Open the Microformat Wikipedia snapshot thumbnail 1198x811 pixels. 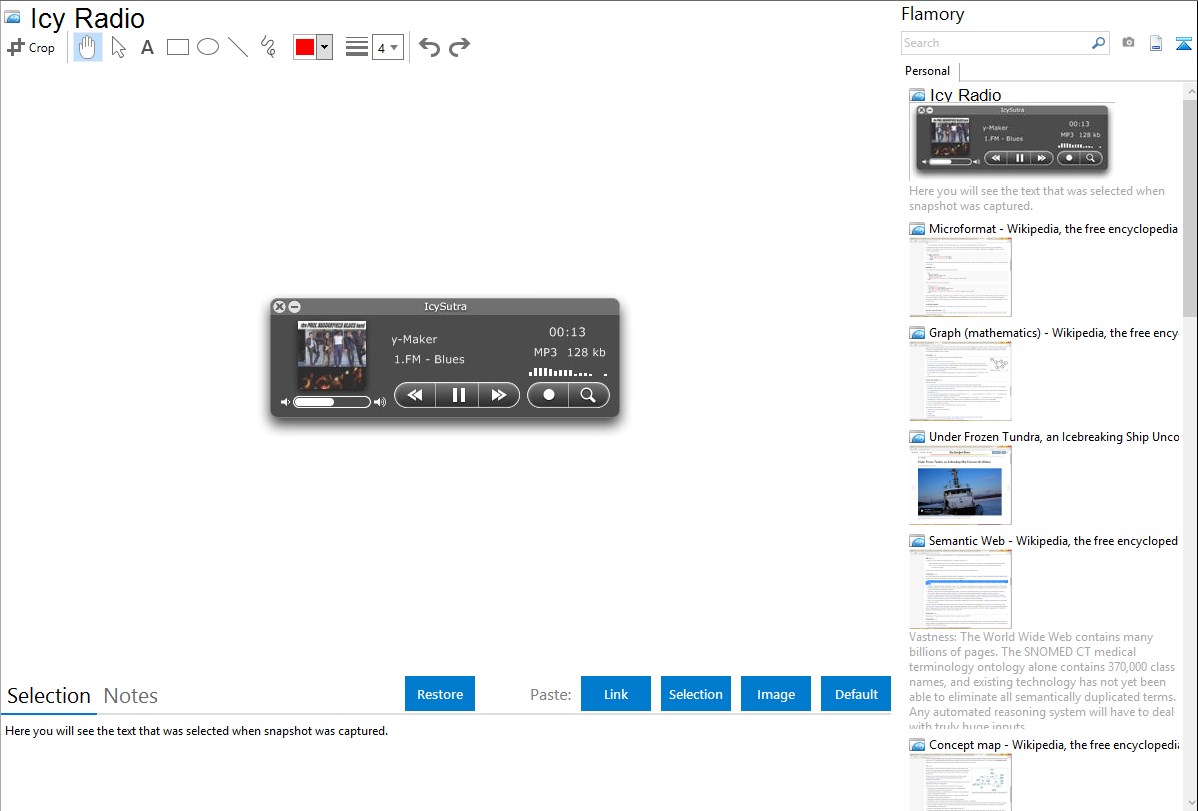pos(960,277)
